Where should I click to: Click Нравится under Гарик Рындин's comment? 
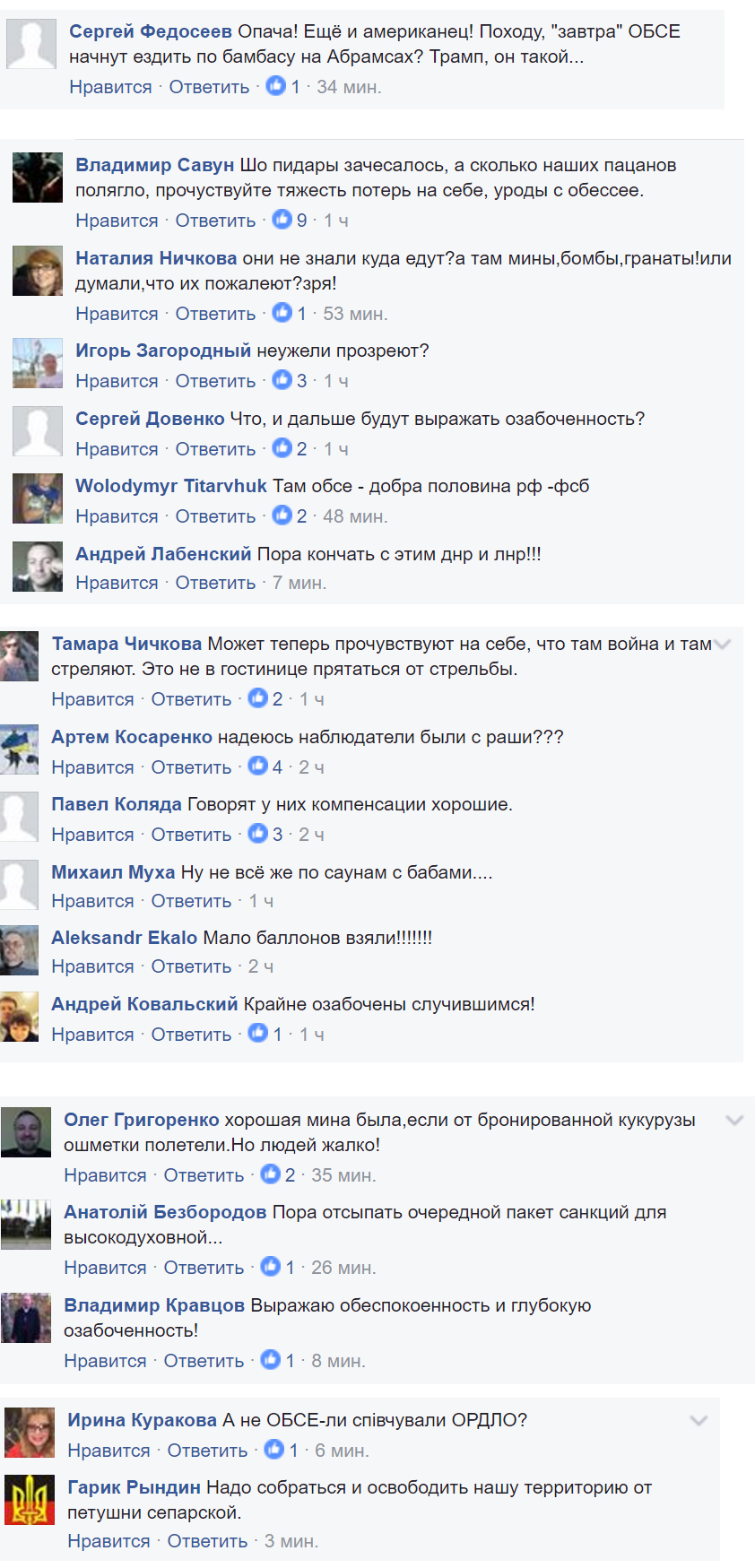tap(108, 1541)
